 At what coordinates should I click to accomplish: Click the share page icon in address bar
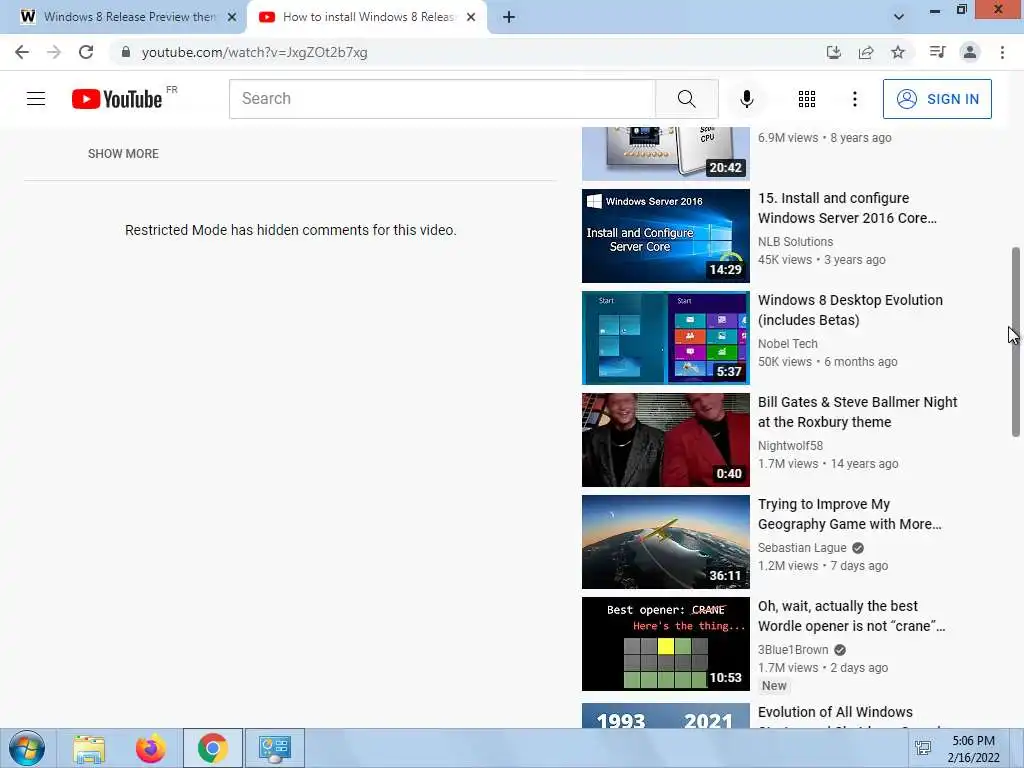(866, 52)
